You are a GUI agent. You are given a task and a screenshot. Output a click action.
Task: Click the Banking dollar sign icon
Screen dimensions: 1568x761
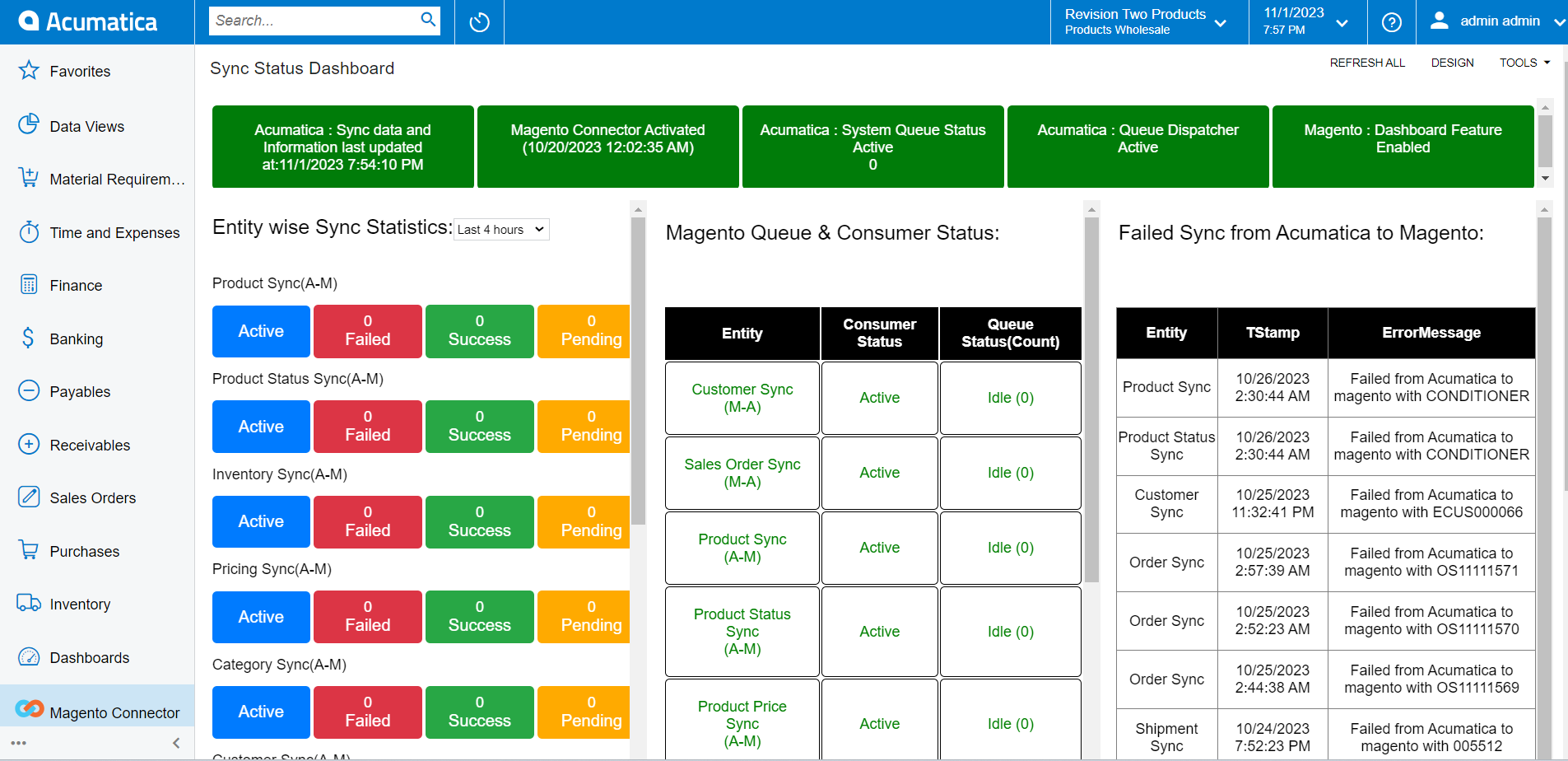27,338
